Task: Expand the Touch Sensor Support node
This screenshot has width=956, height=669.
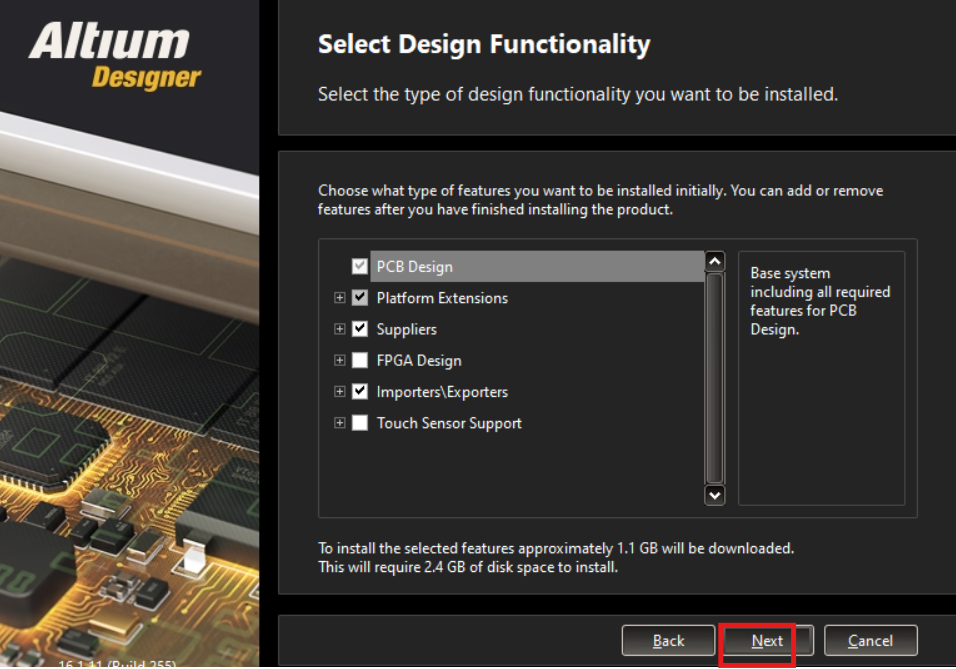Action: [x=340, y=423]
